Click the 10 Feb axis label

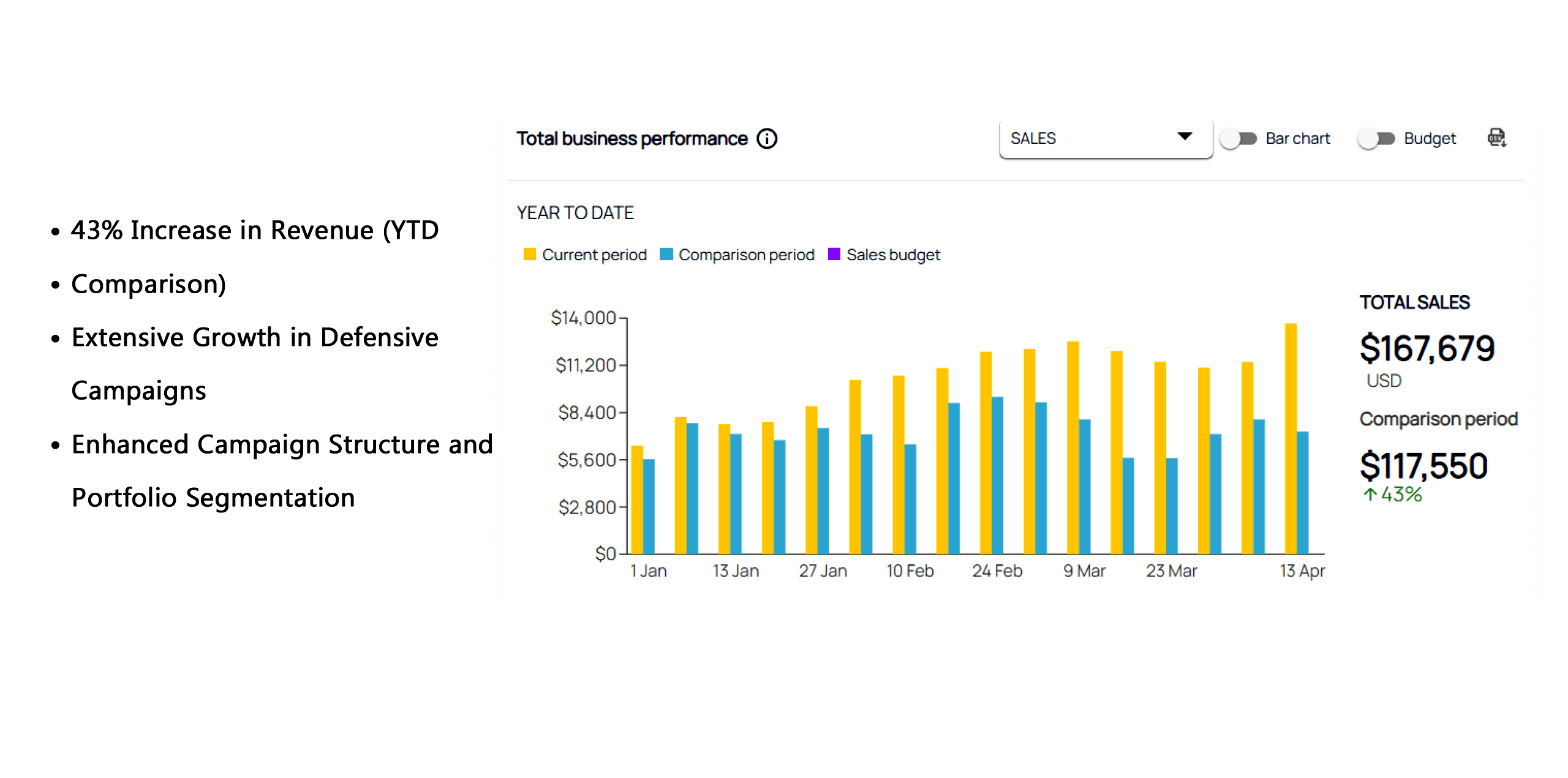tap(910, 571)
